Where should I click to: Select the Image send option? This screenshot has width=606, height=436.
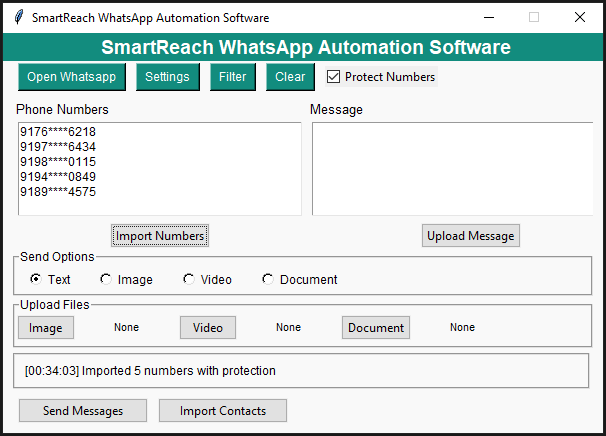(106, 279)
